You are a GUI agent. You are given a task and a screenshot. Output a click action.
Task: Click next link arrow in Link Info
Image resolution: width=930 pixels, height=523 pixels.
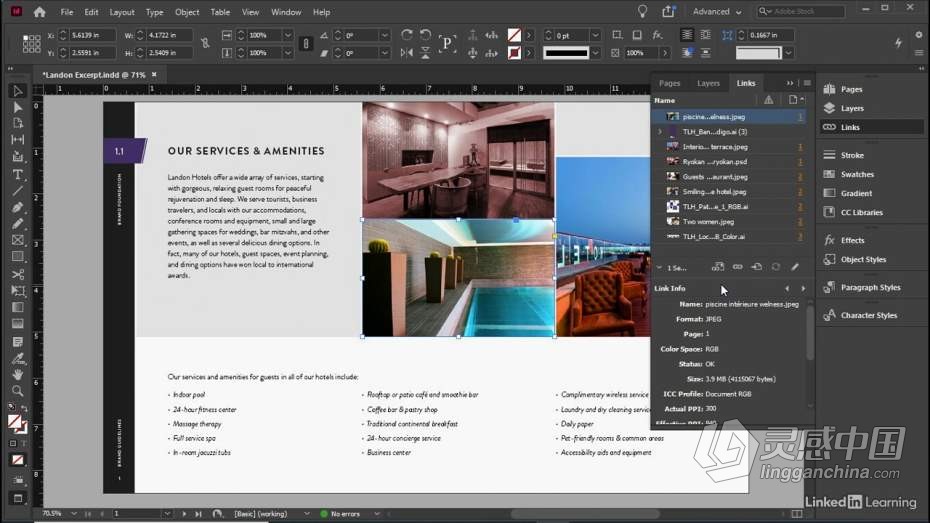[x=804, y=288]
